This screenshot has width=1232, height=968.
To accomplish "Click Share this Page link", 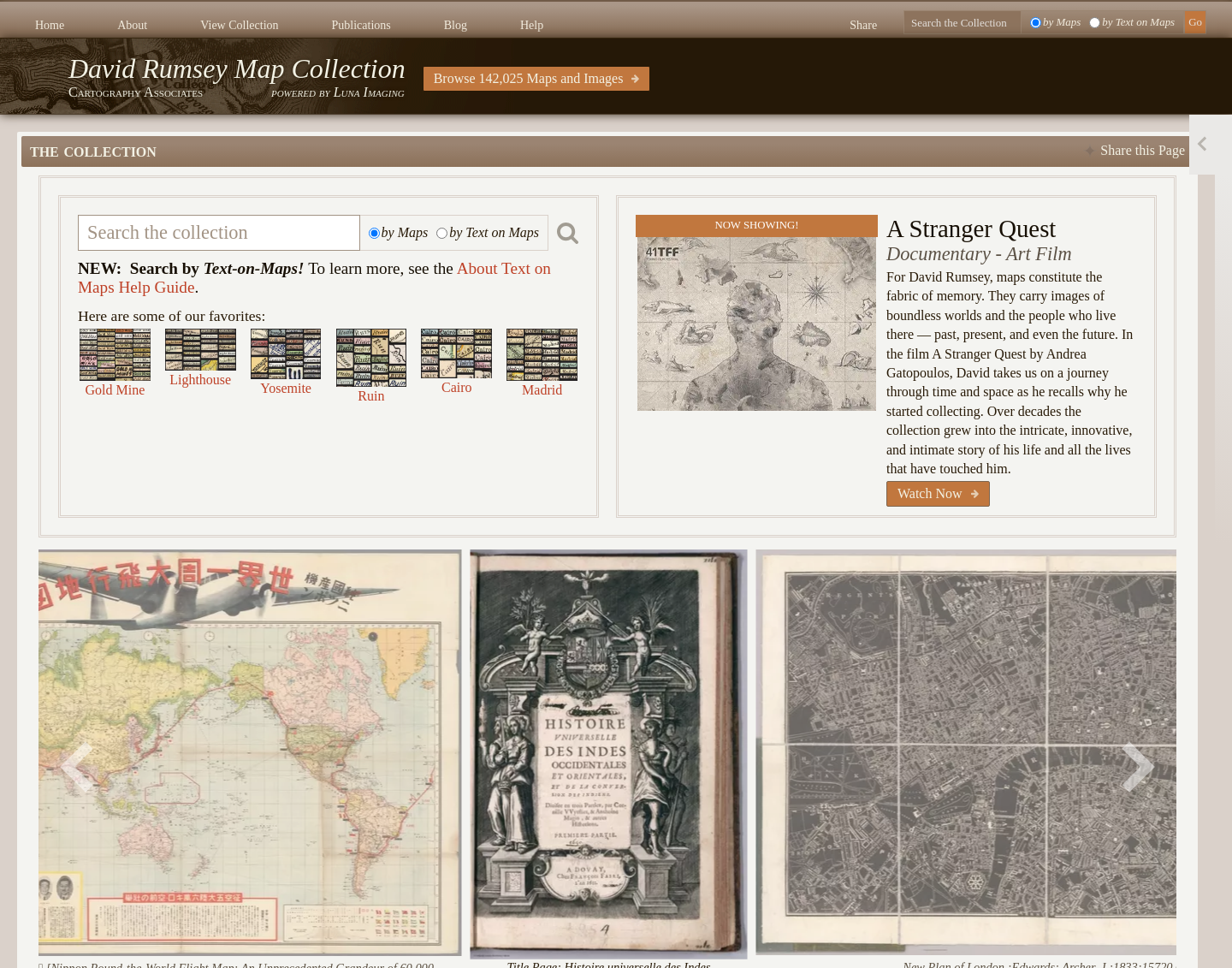I will [1141, 151].
